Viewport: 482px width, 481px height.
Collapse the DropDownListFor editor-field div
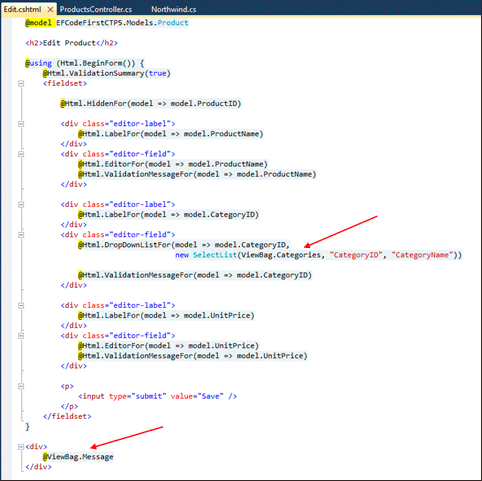21,235
